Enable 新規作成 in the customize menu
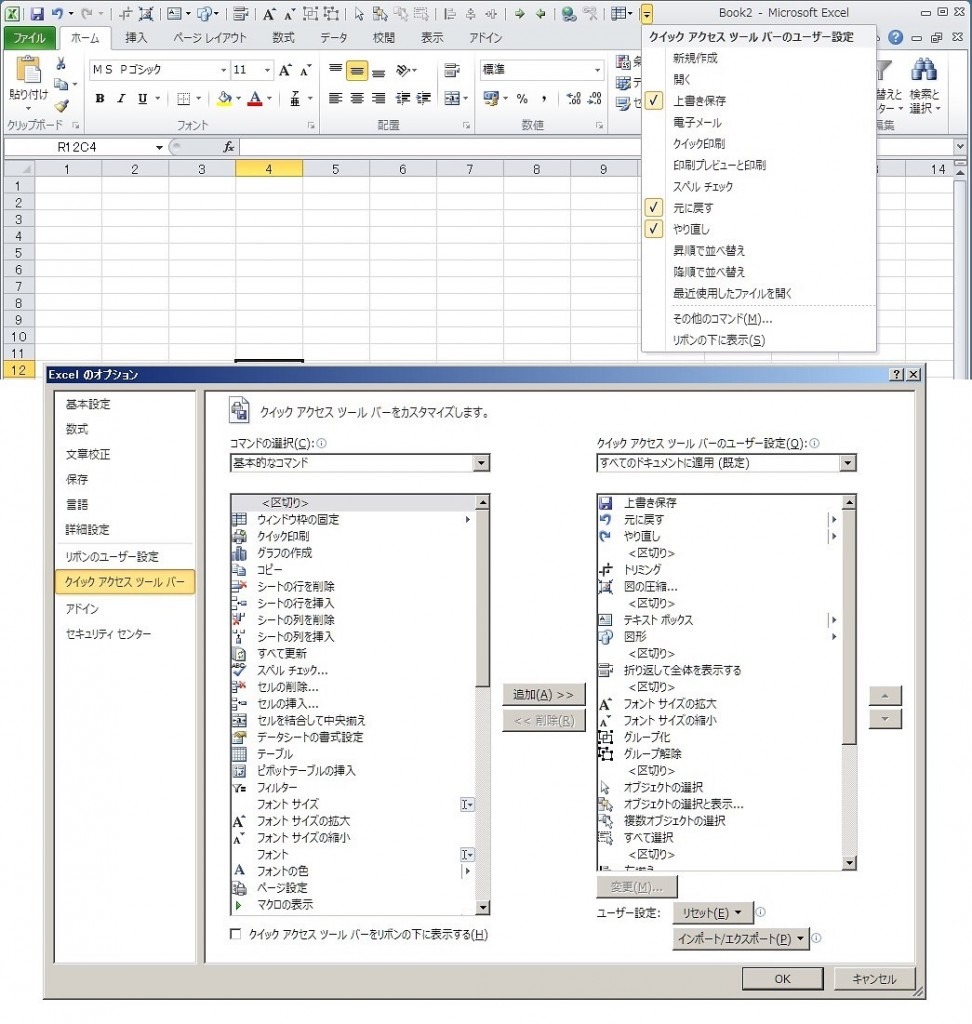Image resolution: width=972 pixels, height=1024 pixels. point(759,58)
